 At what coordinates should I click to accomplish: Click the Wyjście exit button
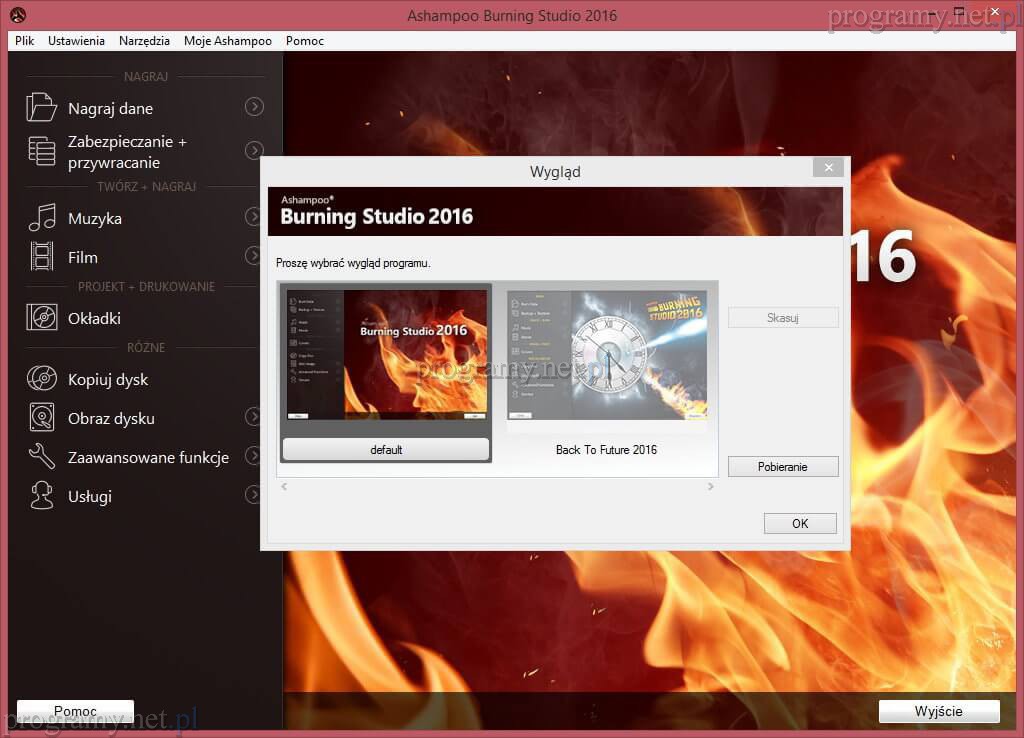[938, 711]
